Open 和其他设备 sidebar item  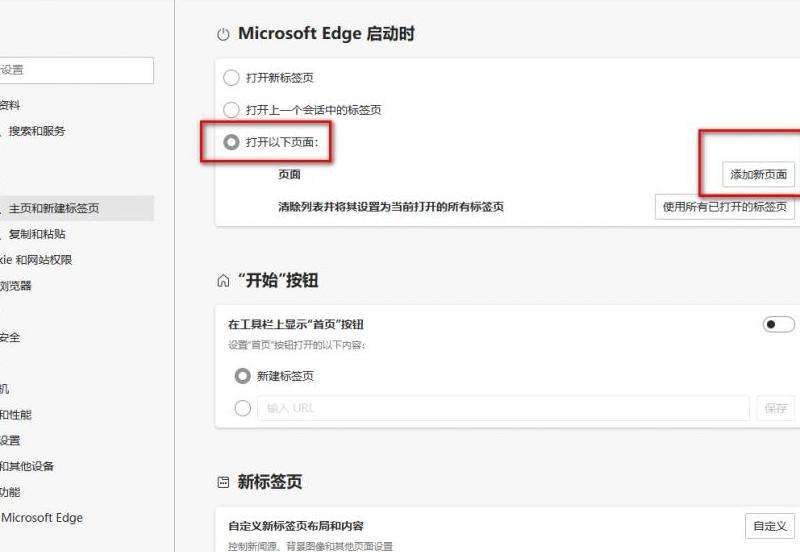tap(27, 466)
